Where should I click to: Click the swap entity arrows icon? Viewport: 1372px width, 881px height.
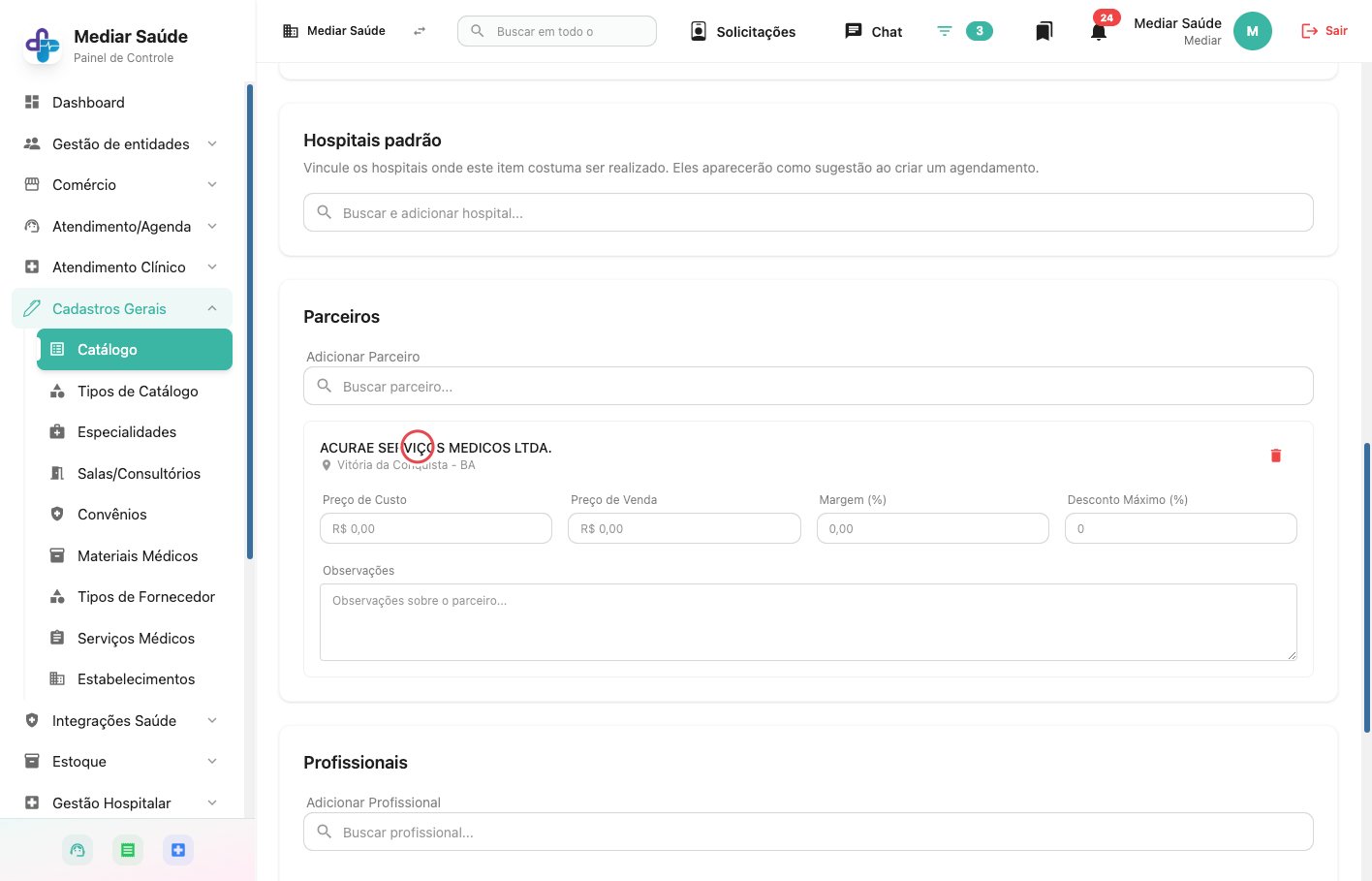[420, 31]
